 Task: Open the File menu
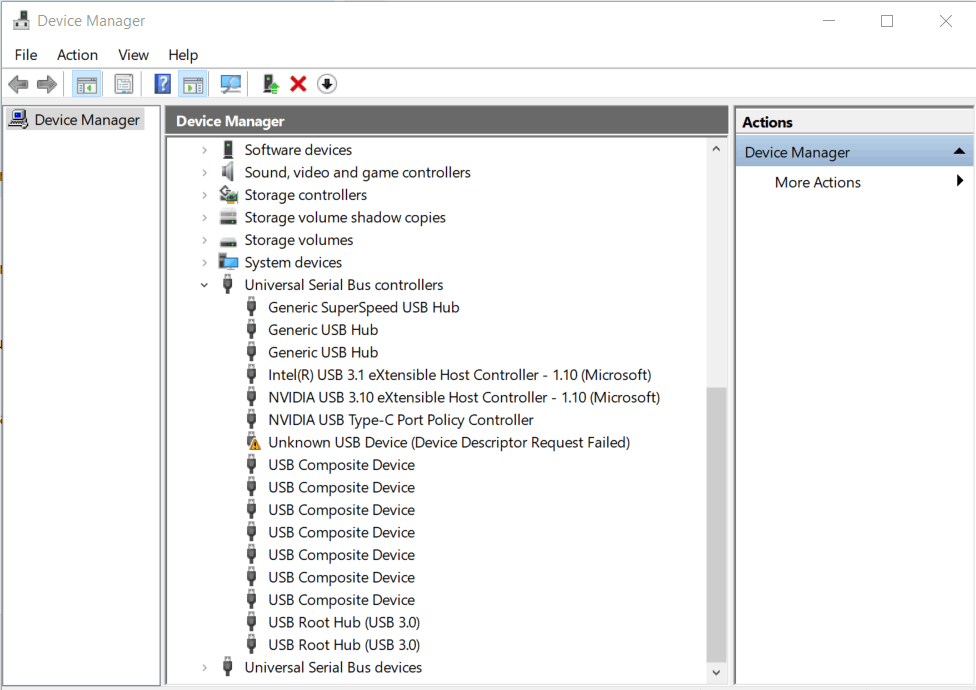[26, 55]
